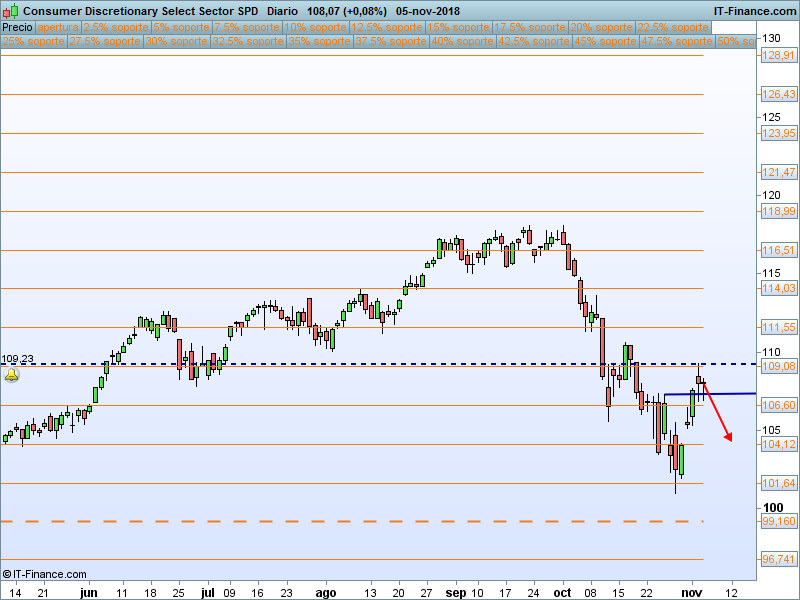Select the Precio indicator label
The height and width of the screenshot is (600, 800).
tap(17, 27)
